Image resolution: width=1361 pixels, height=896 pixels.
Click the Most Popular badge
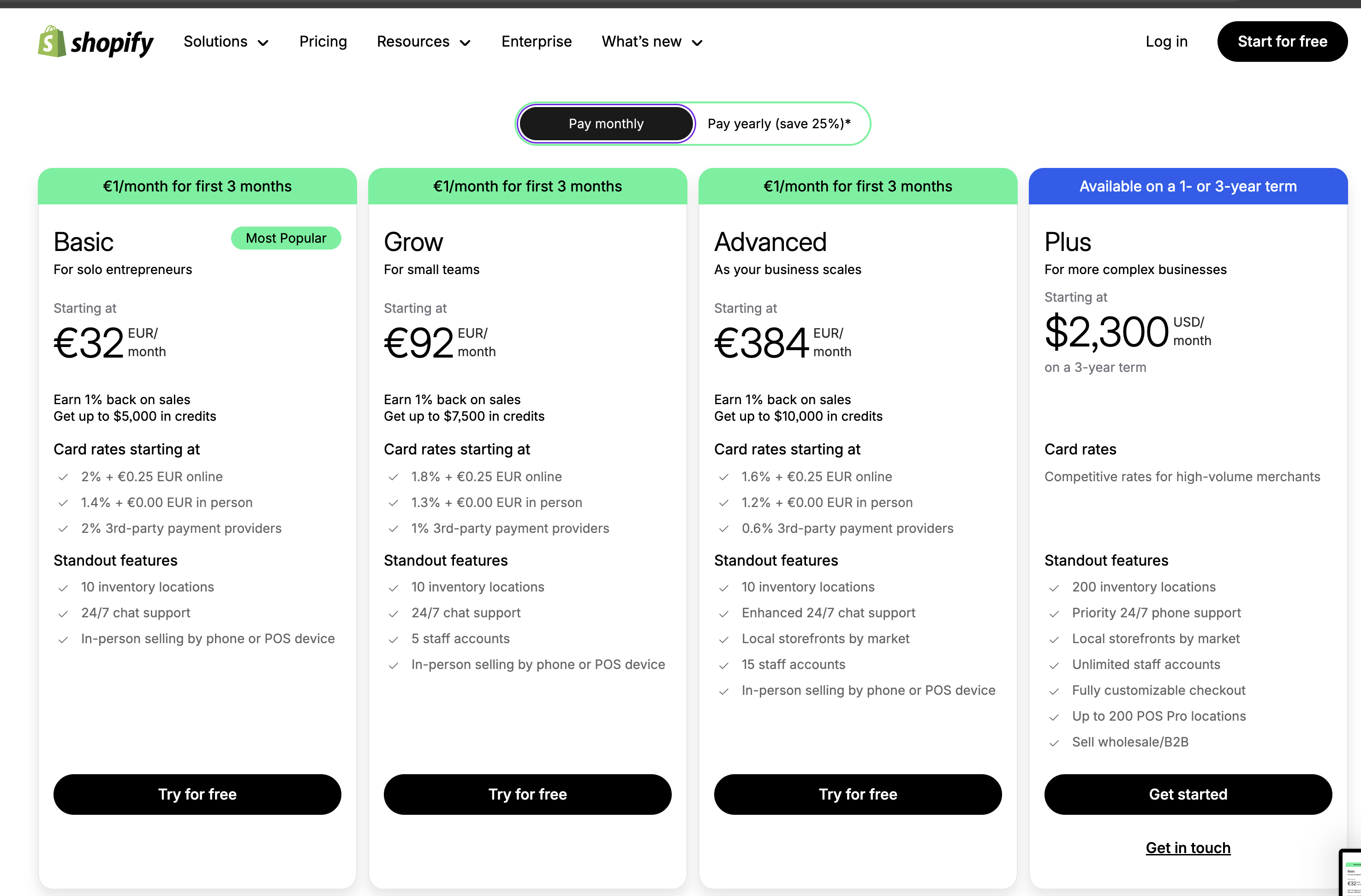pos(286,238)
